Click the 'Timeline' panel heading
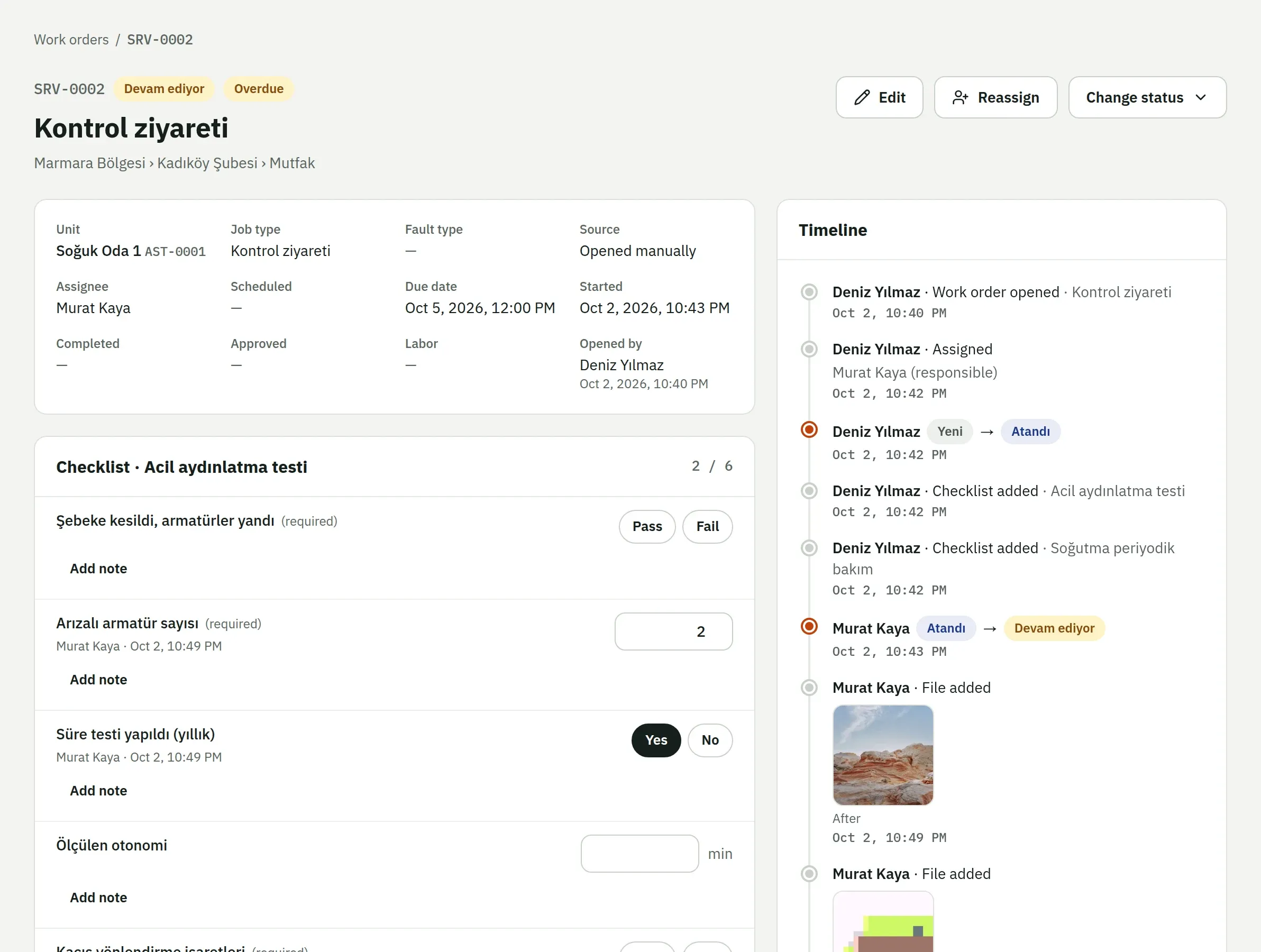This screenshot has width=1261, height=952. (833, 230)
